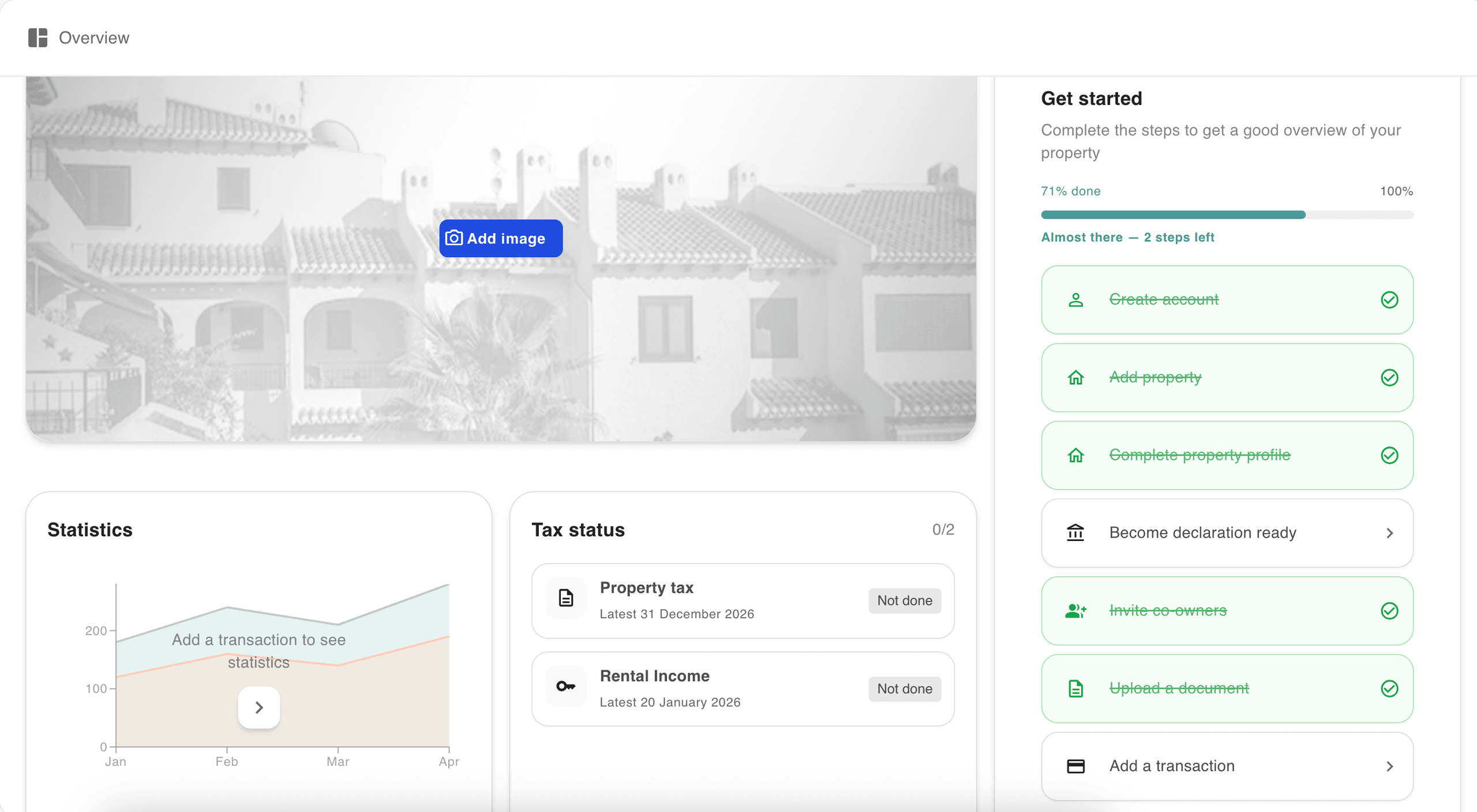Screen dimensions: 1477x812
Task: Click the credit card icon beside Add a transaction
Action: [1075, 766]
